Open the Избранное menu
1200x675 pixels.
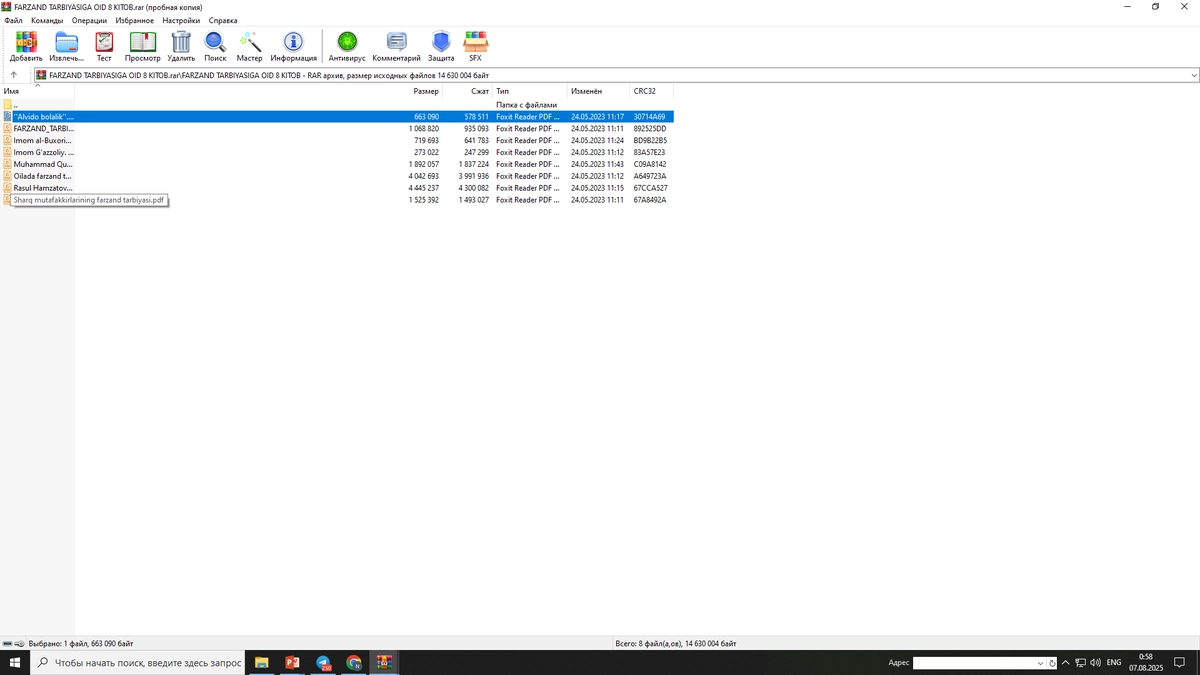click(134, 20)
